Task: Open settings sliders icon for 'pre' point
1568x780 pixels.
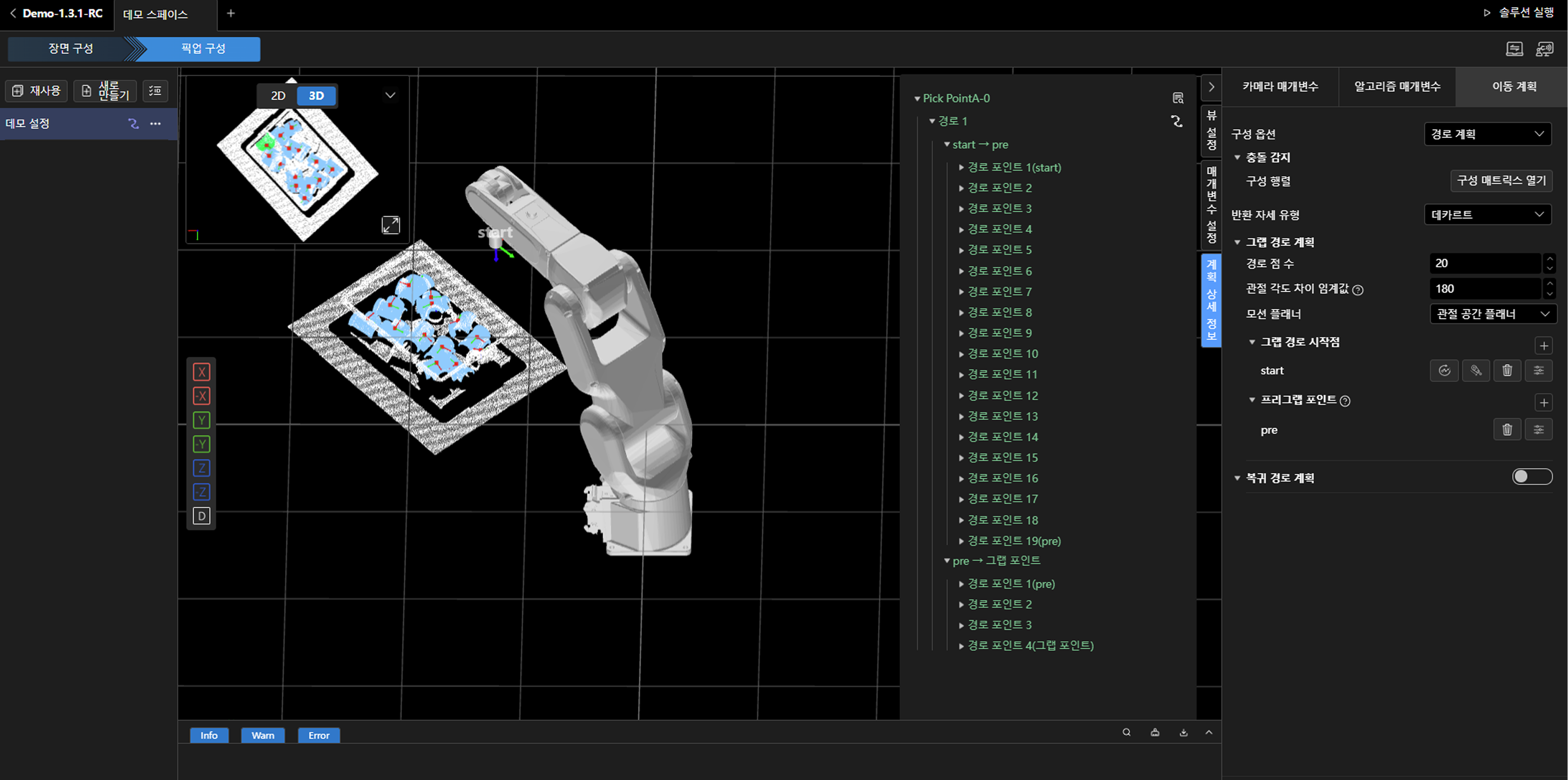Action: [1538, 429]
